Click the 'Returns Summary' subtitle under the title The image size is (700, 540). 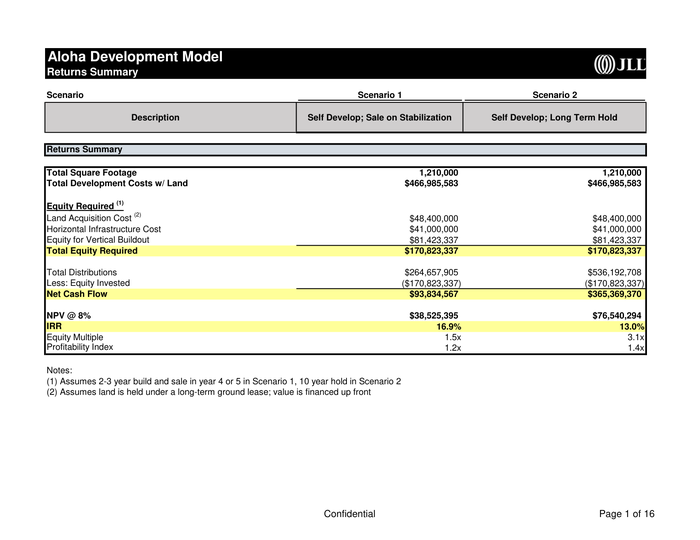tap(92, 72)
